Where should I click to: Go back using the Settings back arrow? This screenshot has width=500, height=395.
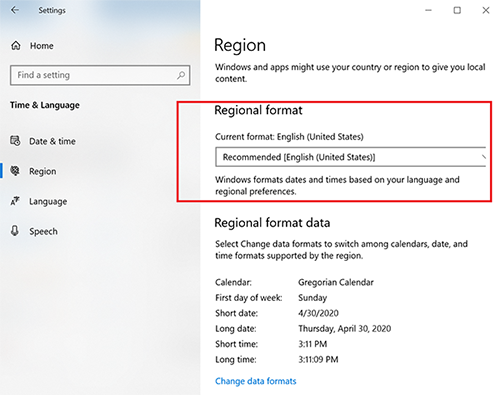pyautogui.click(x=15, y=10)
